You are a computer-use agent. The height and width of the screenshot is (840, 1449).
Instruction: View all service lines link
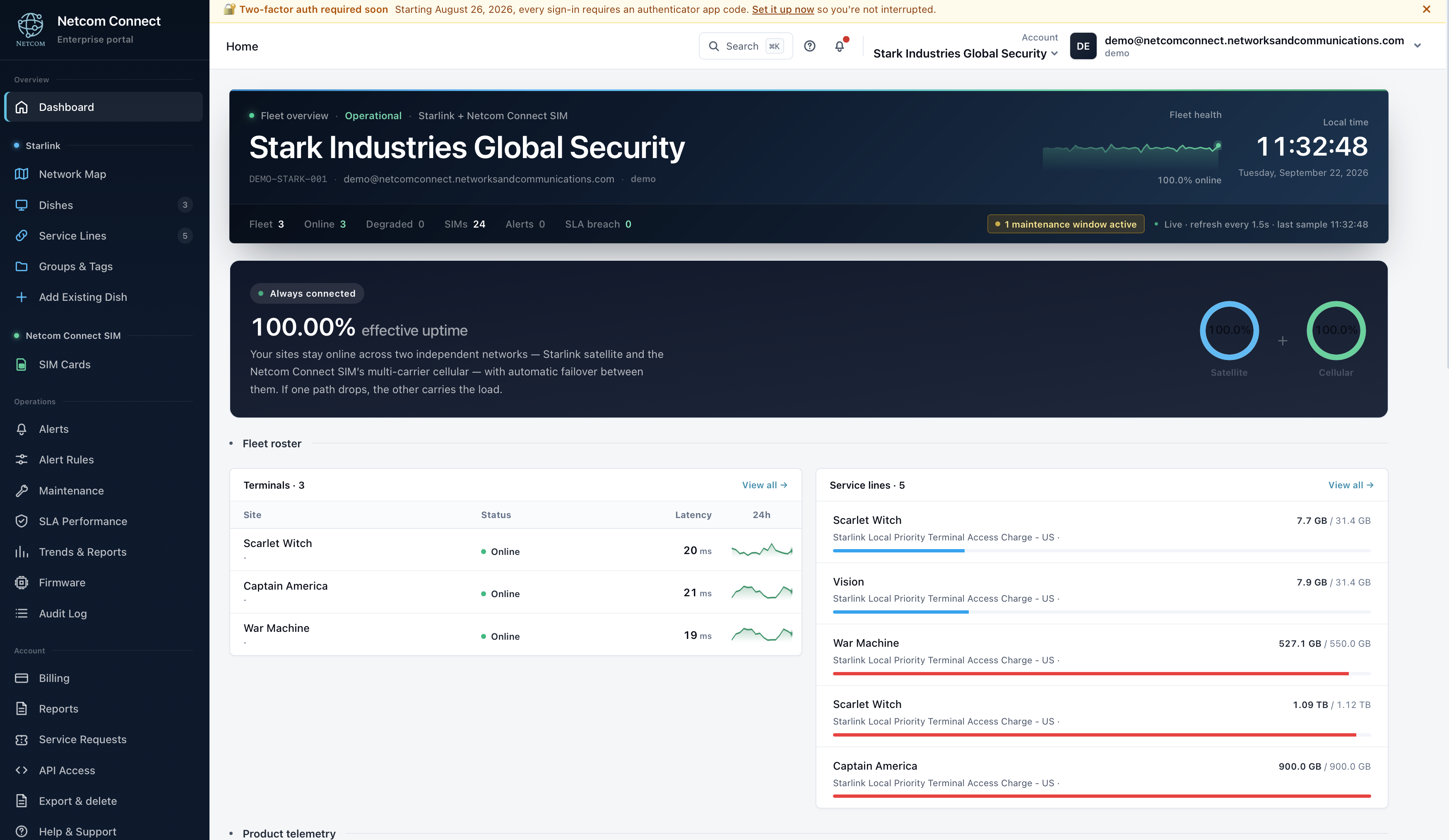point(1350,485)
